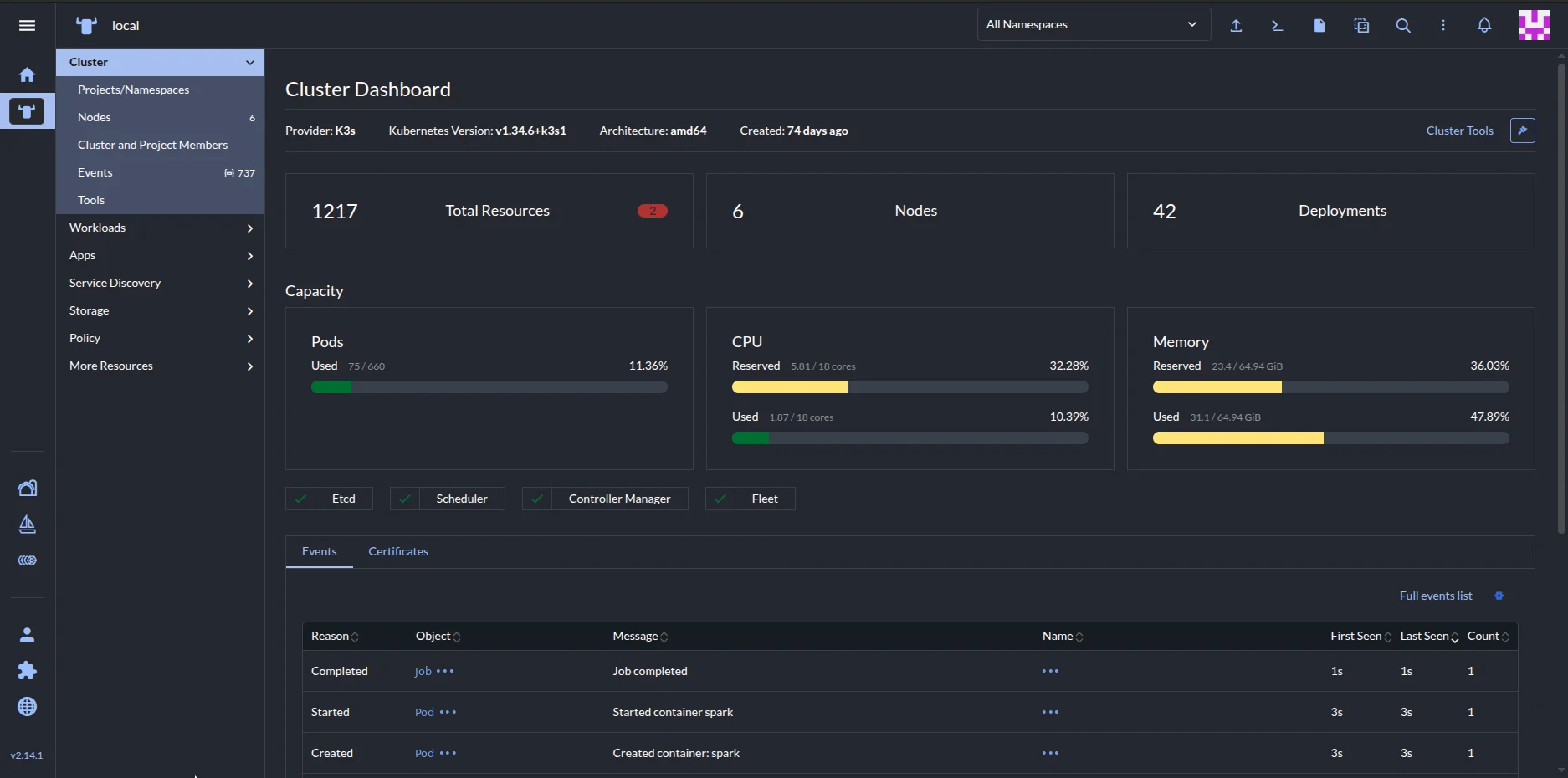Select the Events tab
The height and width of the screenshot is (778, 1568).
(319, 551)
